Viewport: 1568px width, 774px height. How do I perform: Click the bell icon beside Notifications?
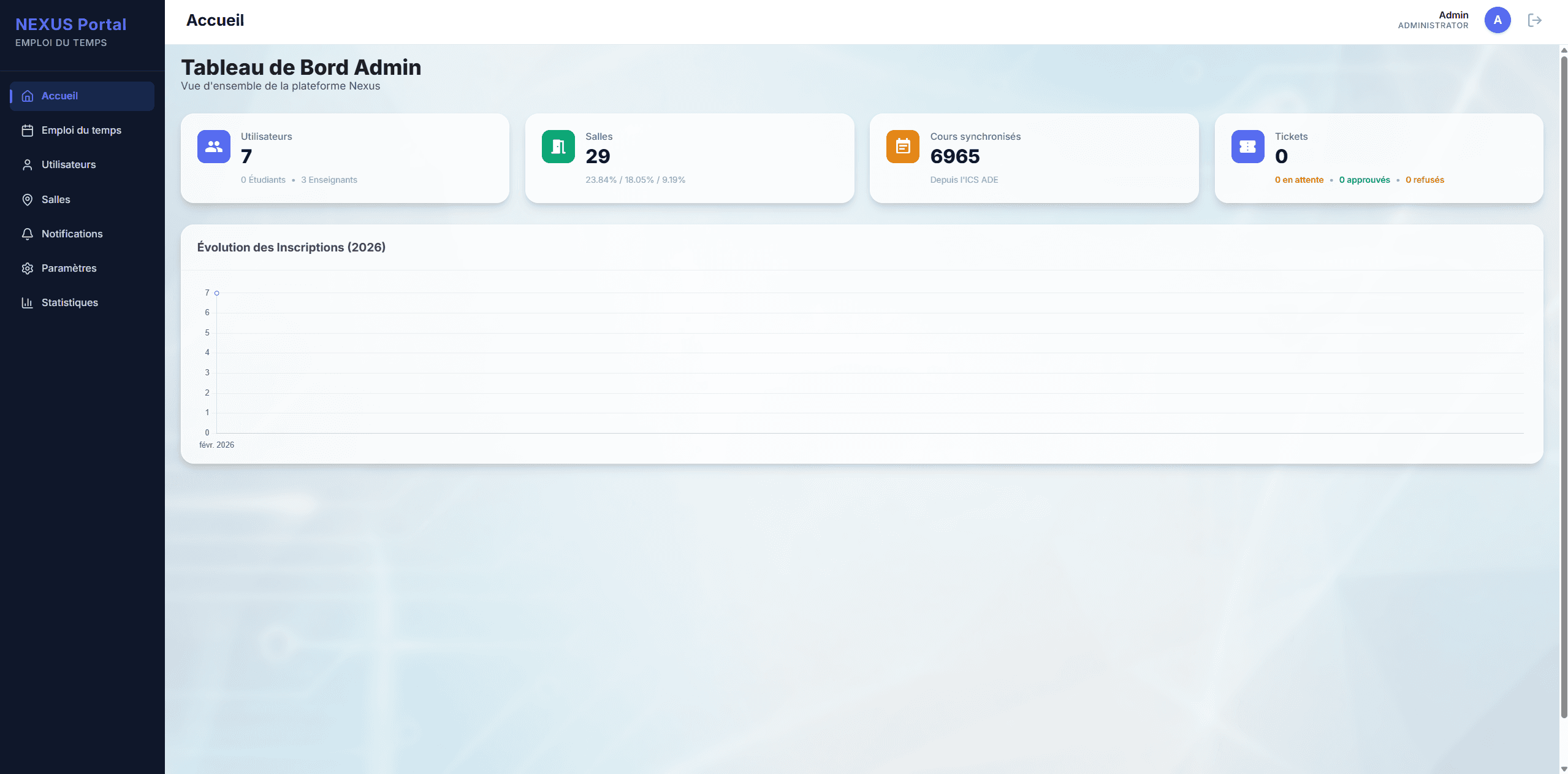click(x=27, y=234)
